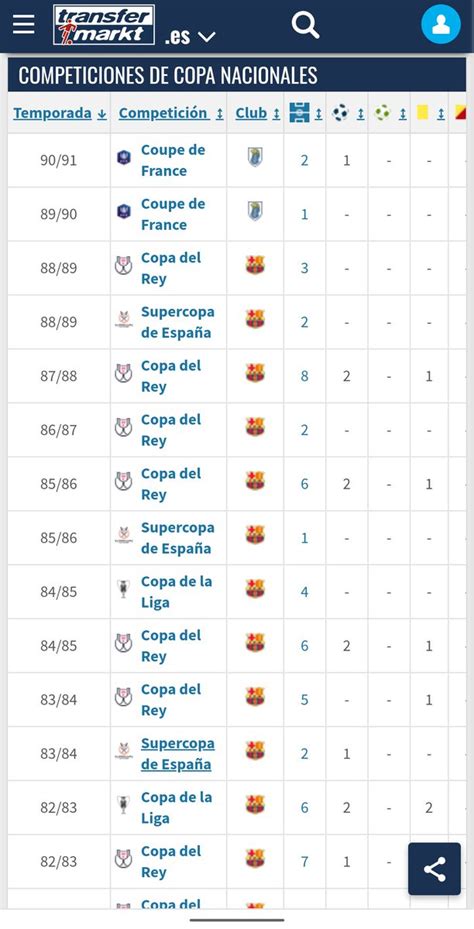Open Copa de la Liga 84/85 link

coord(177,592)
